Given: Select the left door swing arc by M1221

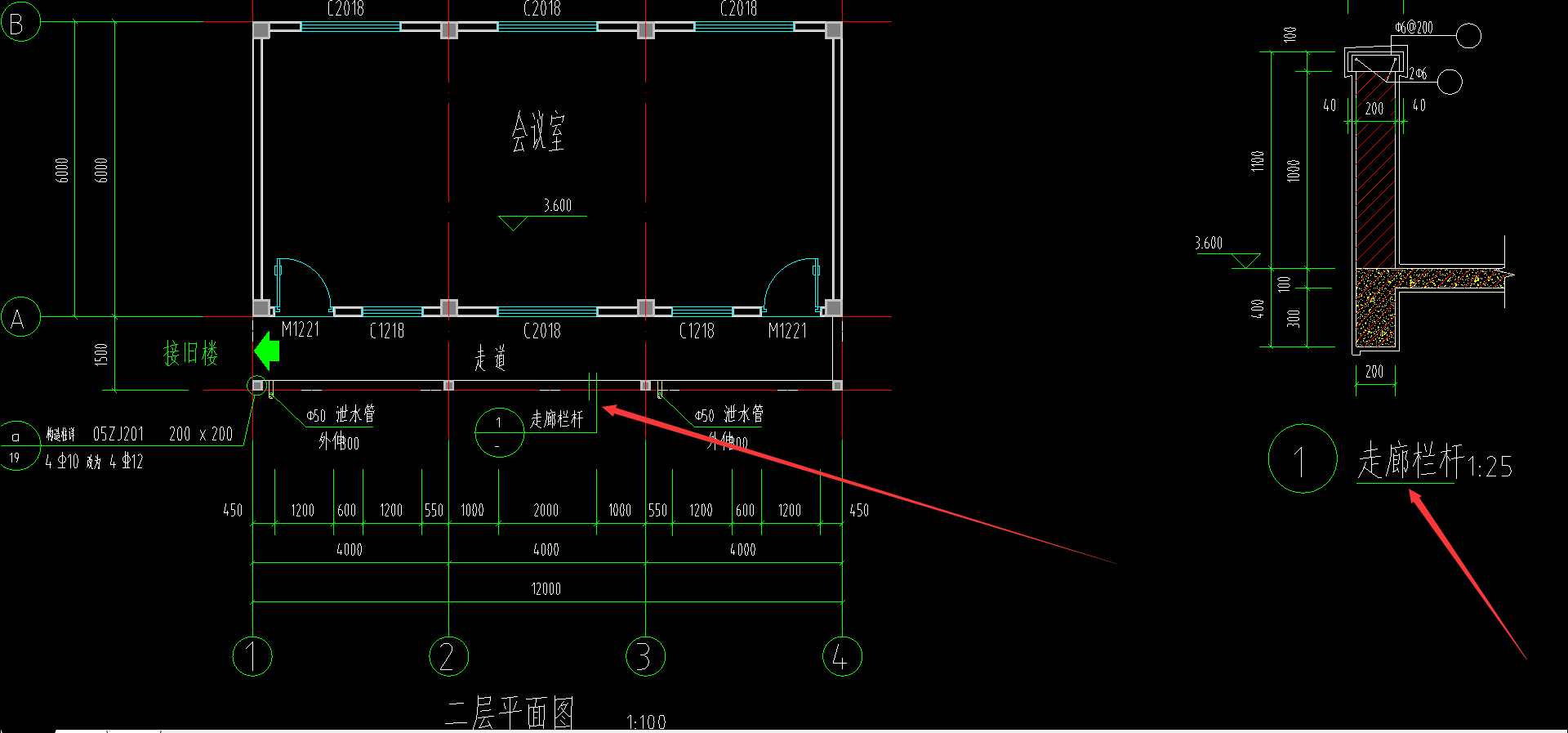Looking at the screenshot, I should (305, 284).
